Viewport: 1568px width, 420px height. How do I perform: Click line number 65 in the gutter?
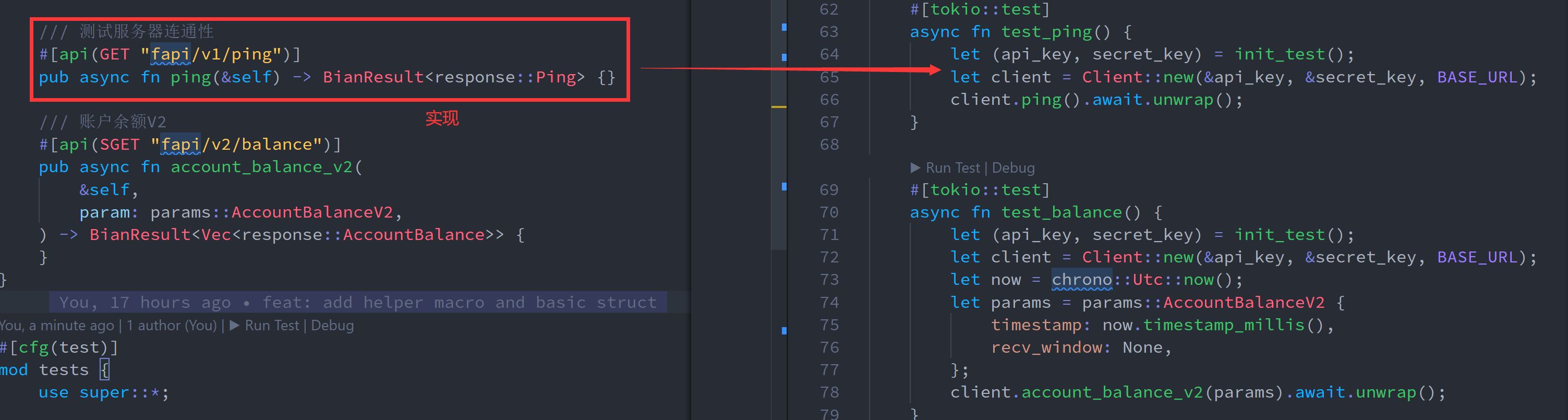pos(829,77)
